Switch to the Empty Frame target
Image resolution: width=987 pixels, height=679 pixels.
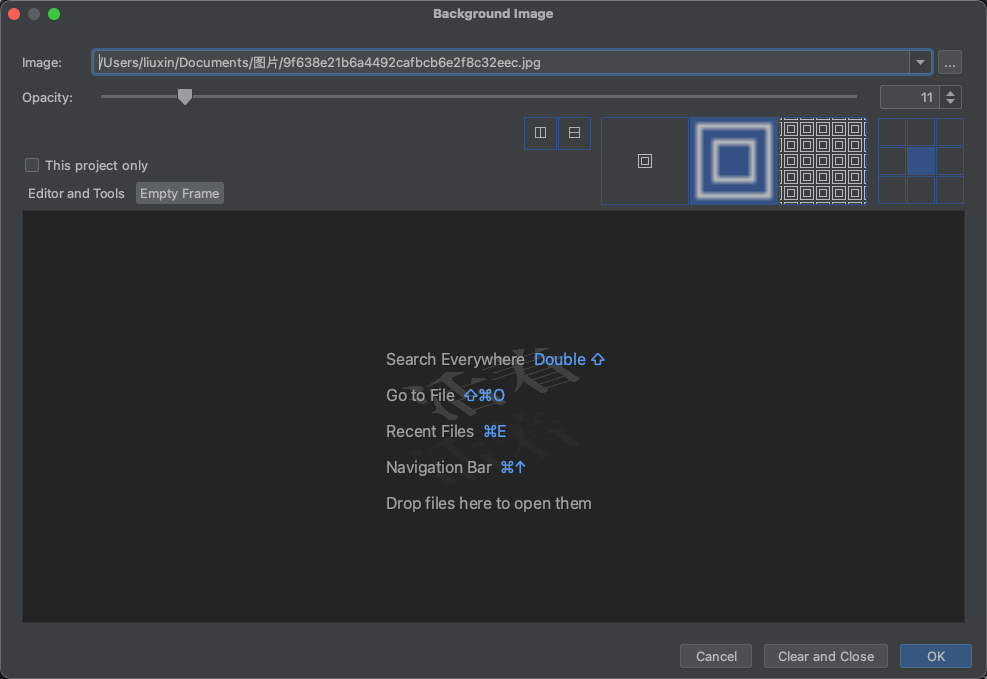coord(179,193)
